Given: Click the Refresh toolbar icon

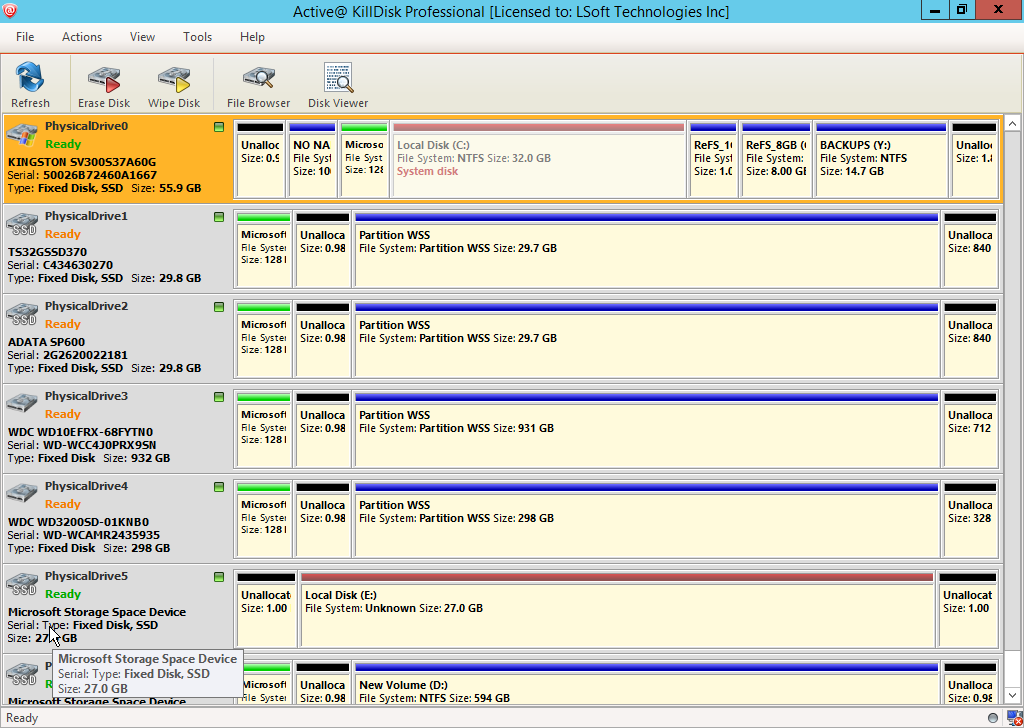Looking at the screenshot, I should 30,85.
